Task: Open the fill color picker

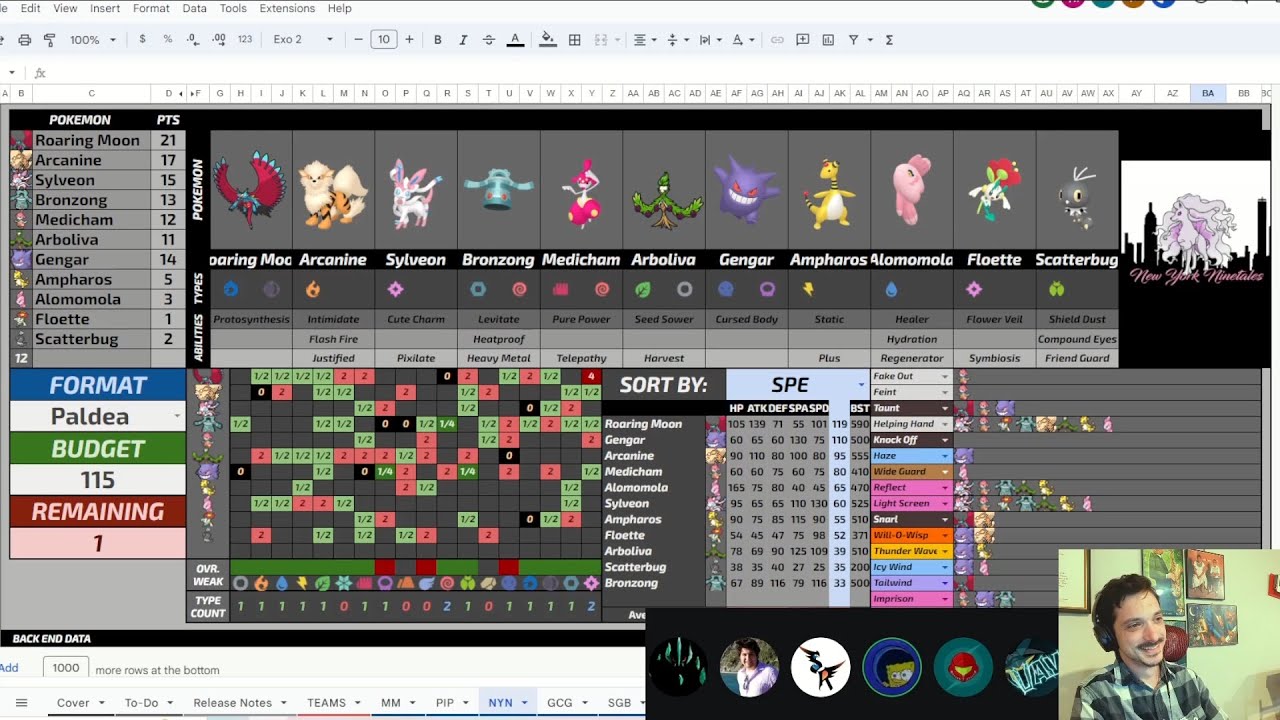Action: 548,40
